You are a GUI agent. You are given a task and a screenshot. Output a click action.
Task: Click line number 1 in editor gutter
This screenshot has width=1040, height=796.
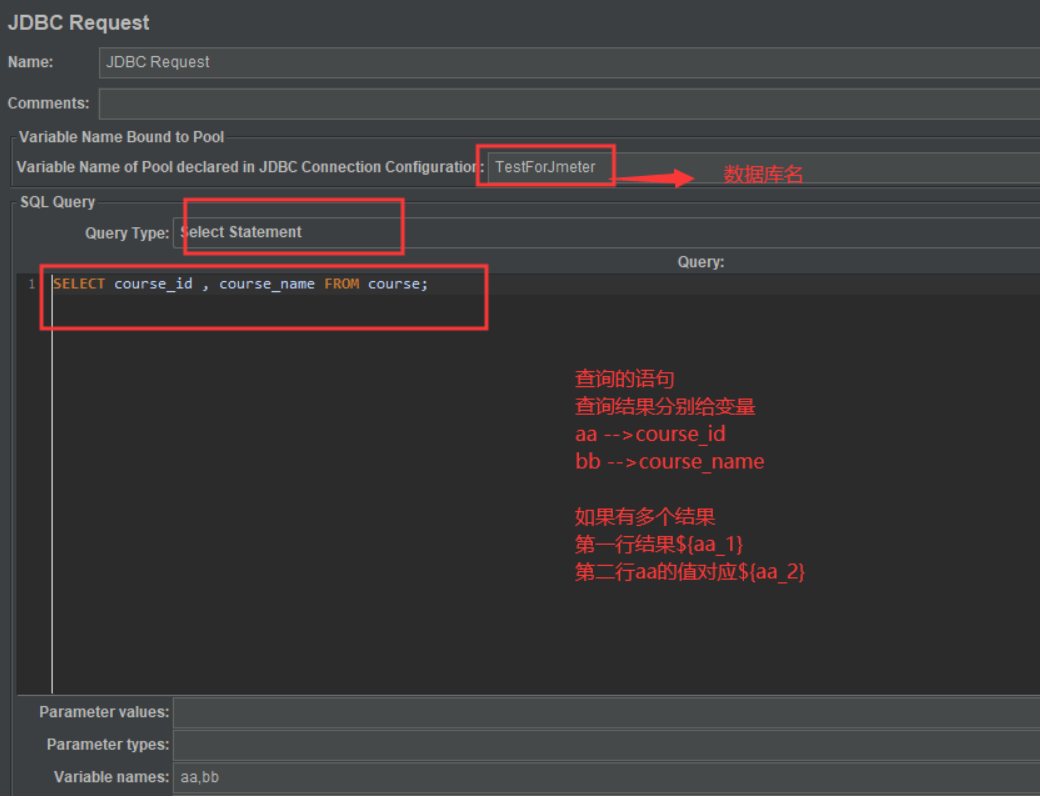(32, 284)
